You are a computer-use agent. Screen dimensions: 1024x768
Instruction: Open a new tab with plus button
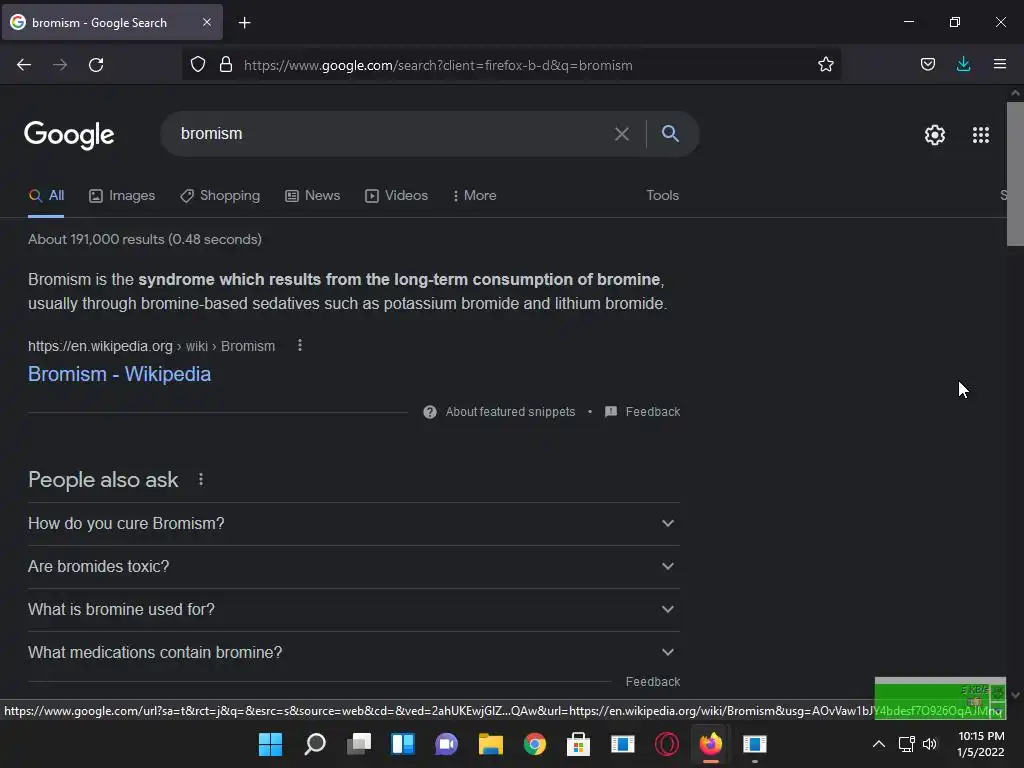tap(244, 23)
